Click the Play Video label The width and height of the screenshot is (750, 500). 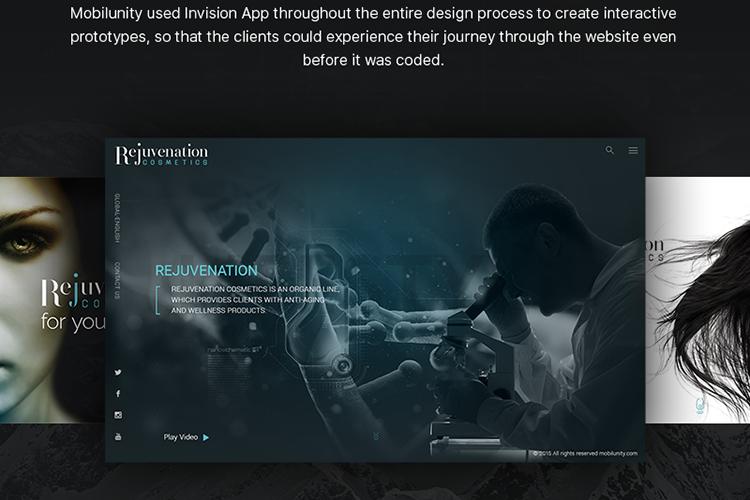pyautogui.click(x=180, y=437)
